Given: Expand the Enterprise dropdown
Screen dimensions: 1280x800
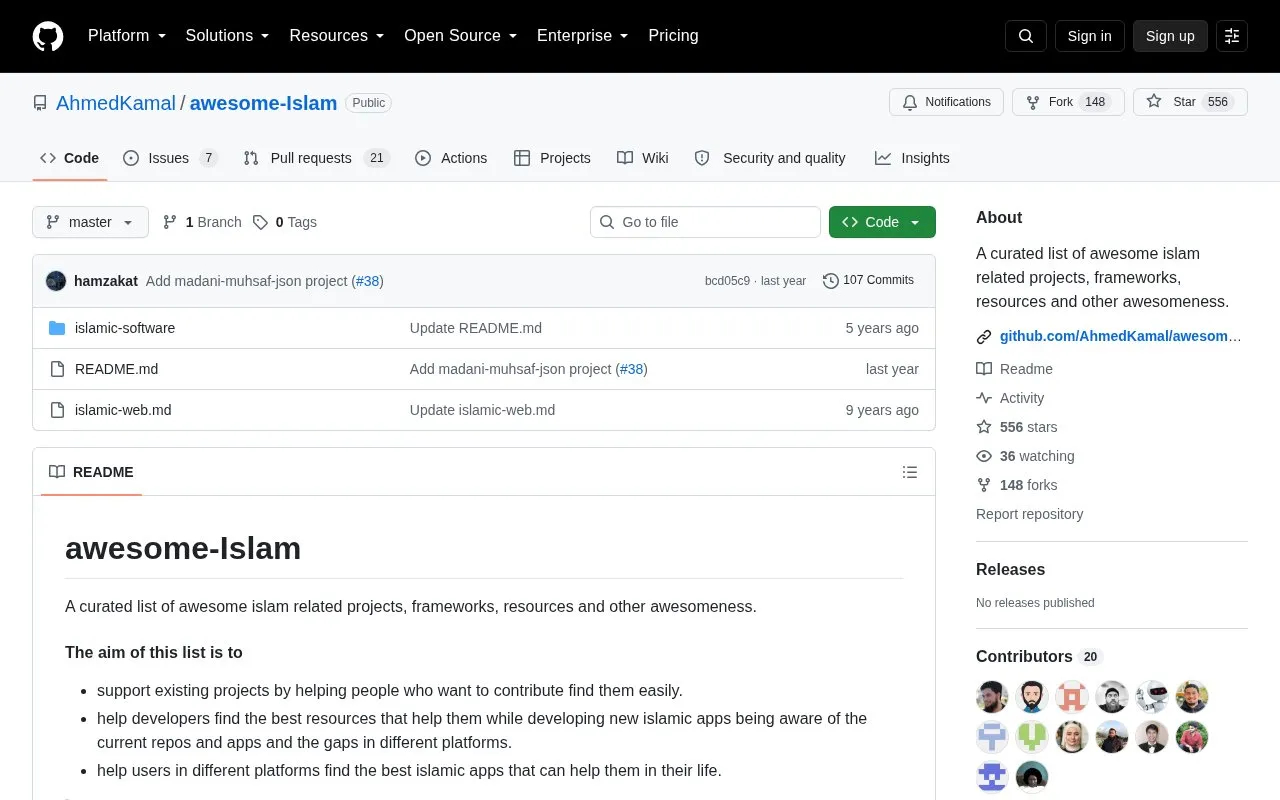Looking at the screenshot, I should click(x=583, y=36).
